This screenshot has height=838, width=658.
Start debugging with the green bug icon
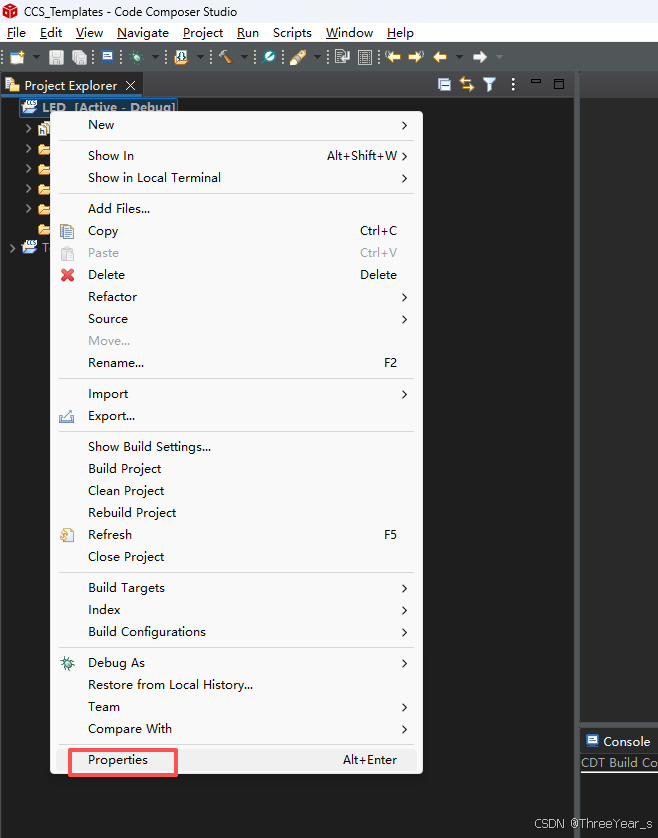pyautogui.click(x=137, y=57)
